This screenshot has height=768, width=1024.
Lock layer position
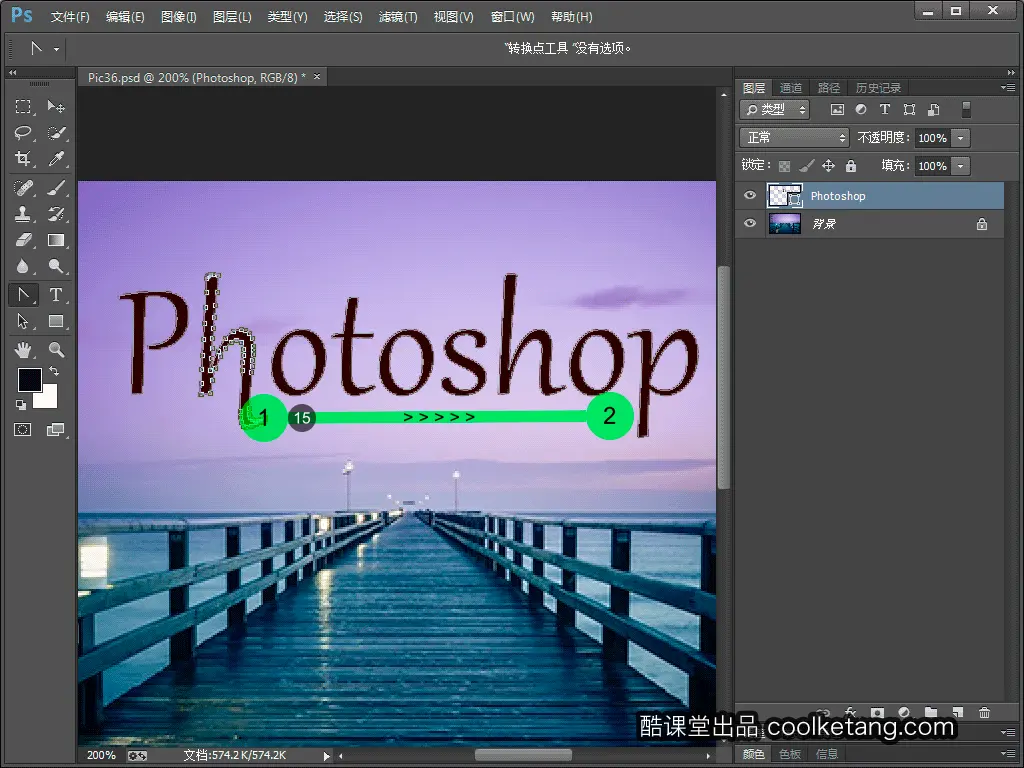coord(828,166)
